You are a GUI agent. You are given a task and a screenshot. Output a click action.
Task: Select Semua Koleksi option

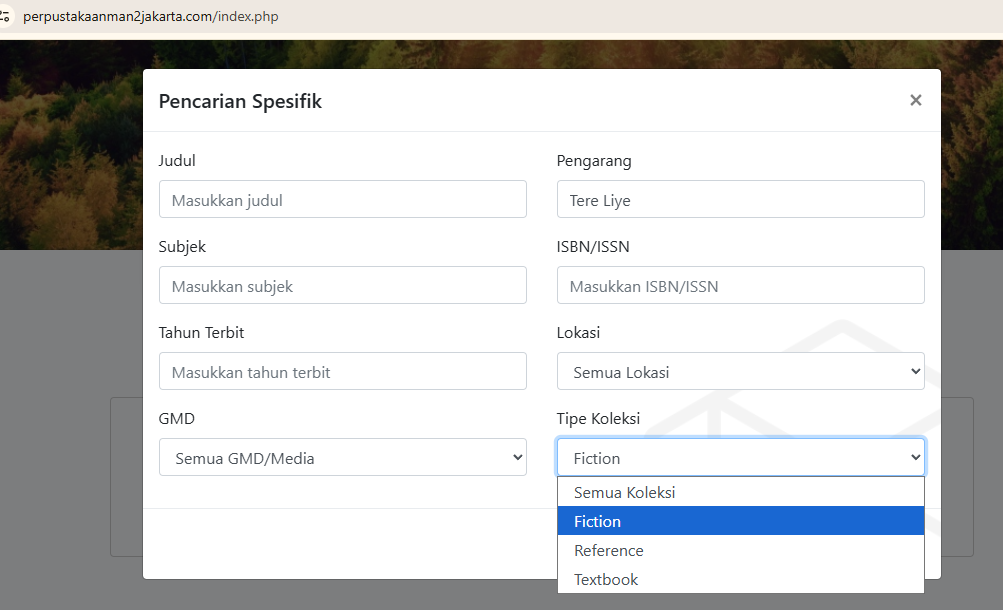click(625, 492)
